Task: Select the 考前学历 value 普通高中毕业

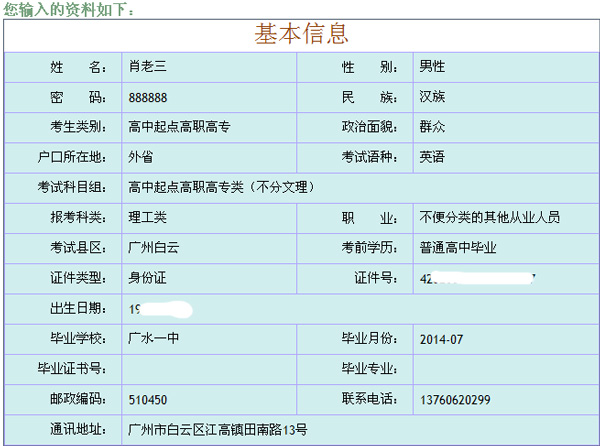Action: click(458, 247)
